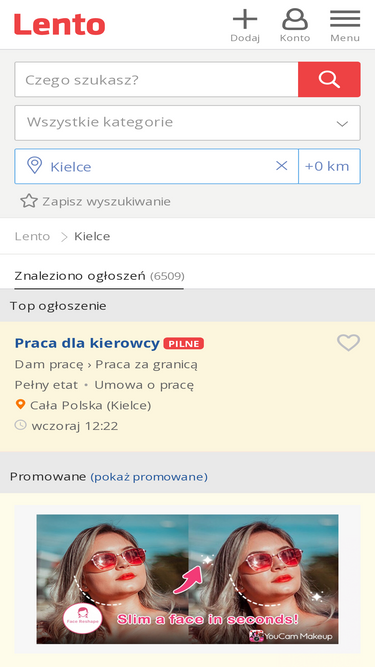The width and height of the screenshot is (375, 667).
Task: Focus the Czego szukasz search field
Action: tap(156, 80)
